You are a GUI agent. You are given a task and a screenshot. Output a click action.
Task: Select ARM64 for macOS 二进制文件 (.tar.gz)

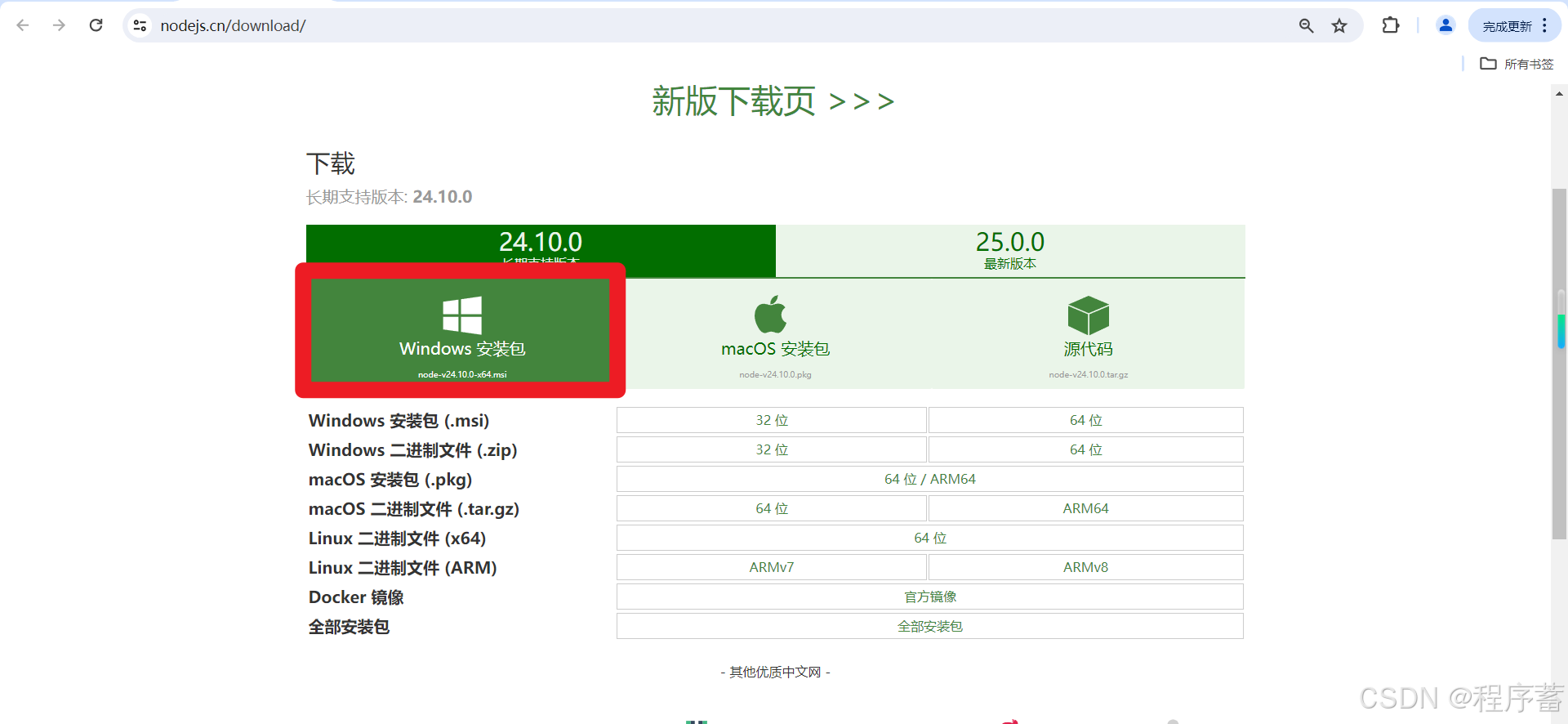click(1086, 508)
